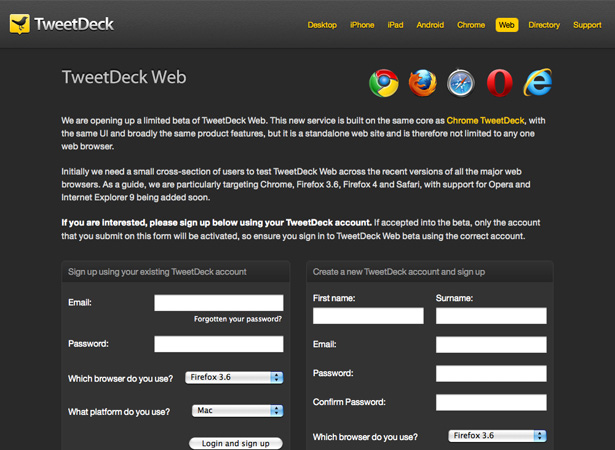Follow the Chrome TweetDeck link
This screenshot has height=450, width=615.
pos(485,120)
